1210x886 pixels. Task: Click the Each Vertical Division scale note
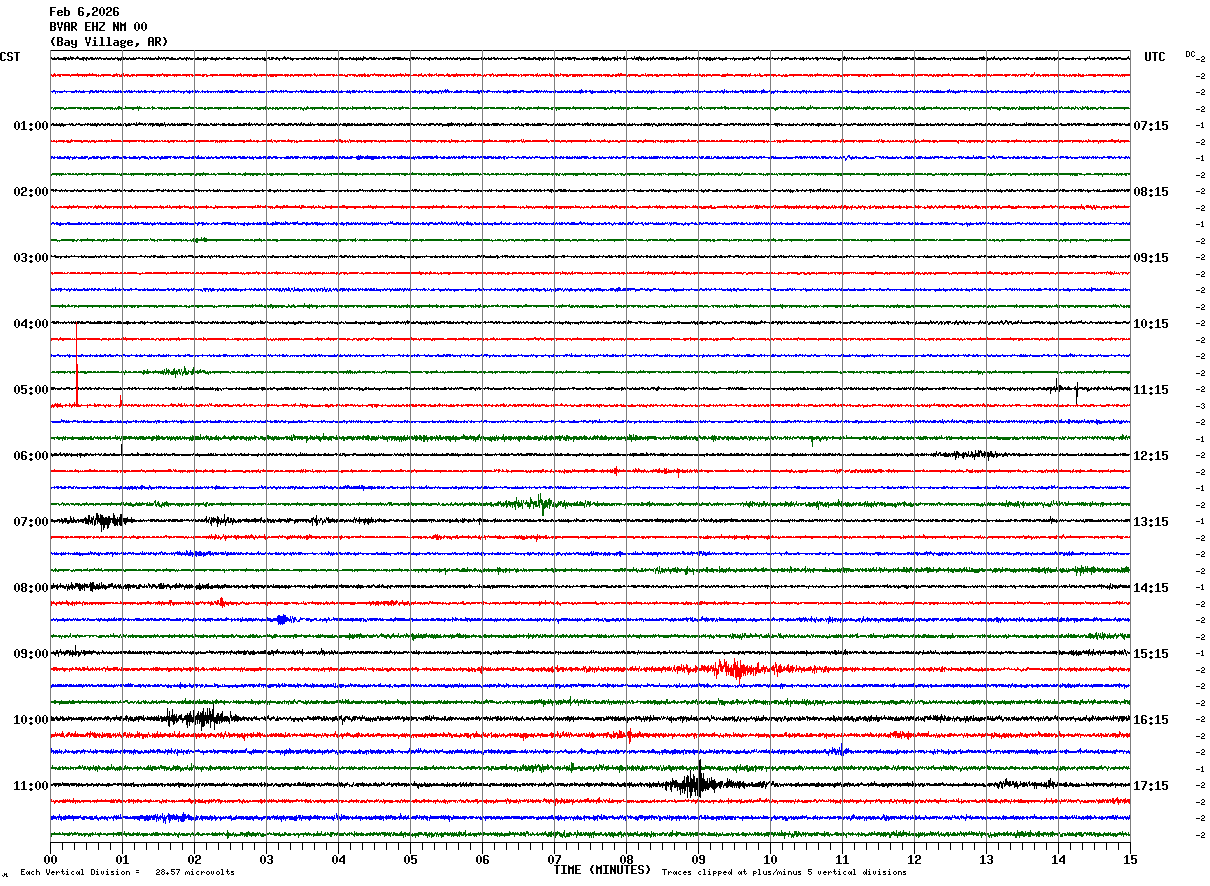pyautogui.click(x=127, y=872)
